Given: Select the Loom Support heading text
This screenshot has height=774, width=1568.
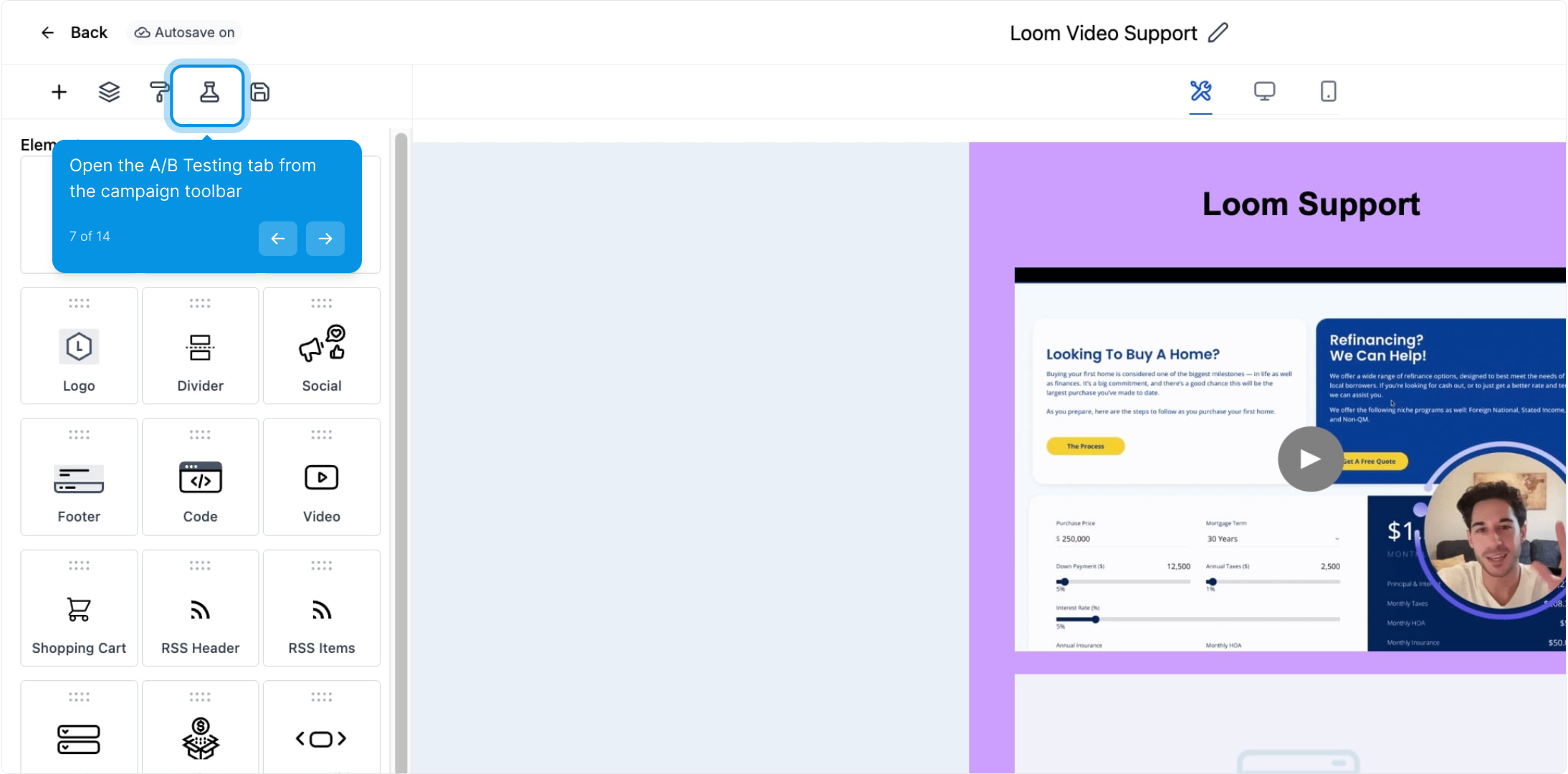Looking at the screenshot, I should tap(1311, 205).
